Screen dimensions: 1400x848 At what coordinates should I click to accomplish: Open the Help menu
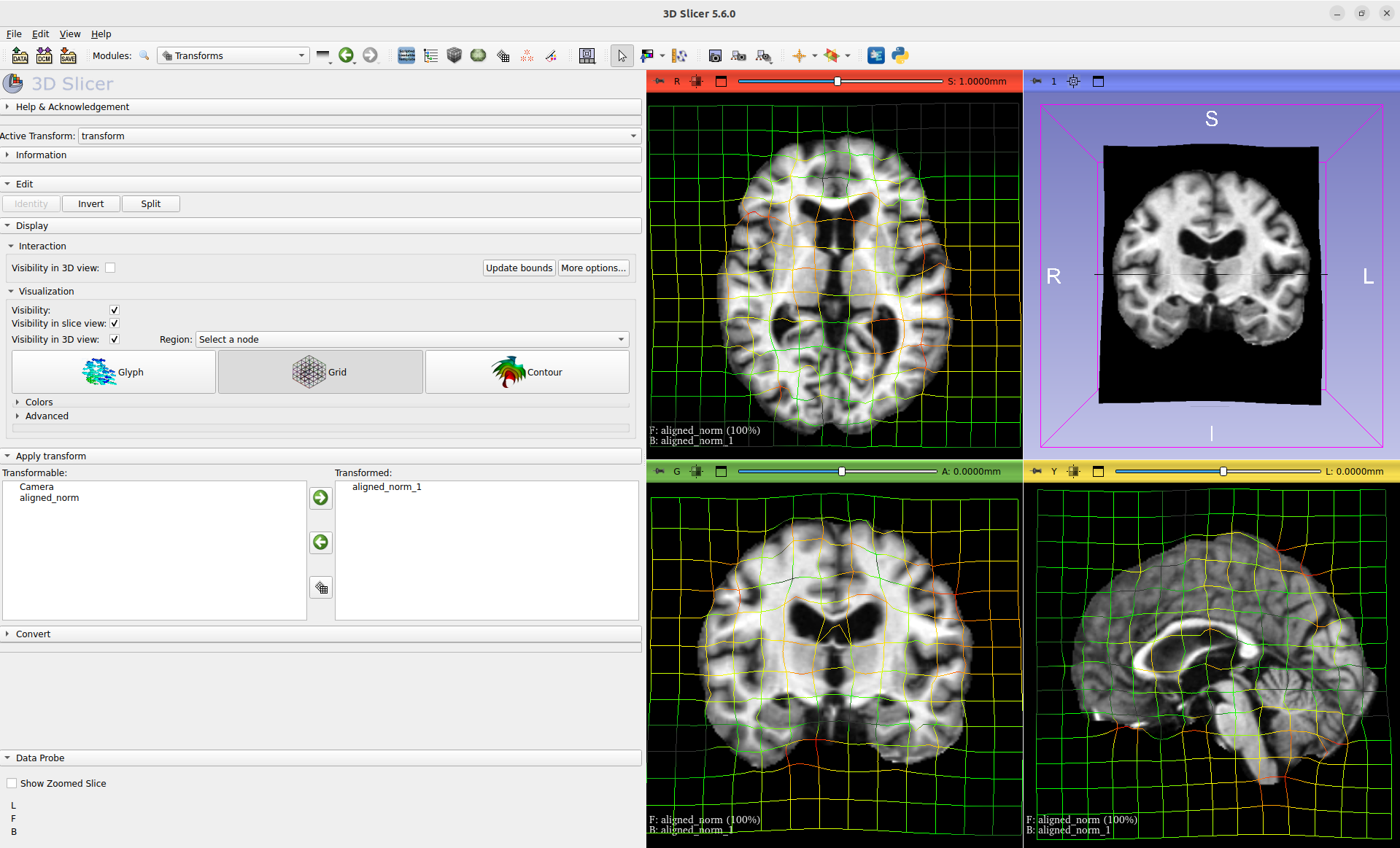[101, 34]
